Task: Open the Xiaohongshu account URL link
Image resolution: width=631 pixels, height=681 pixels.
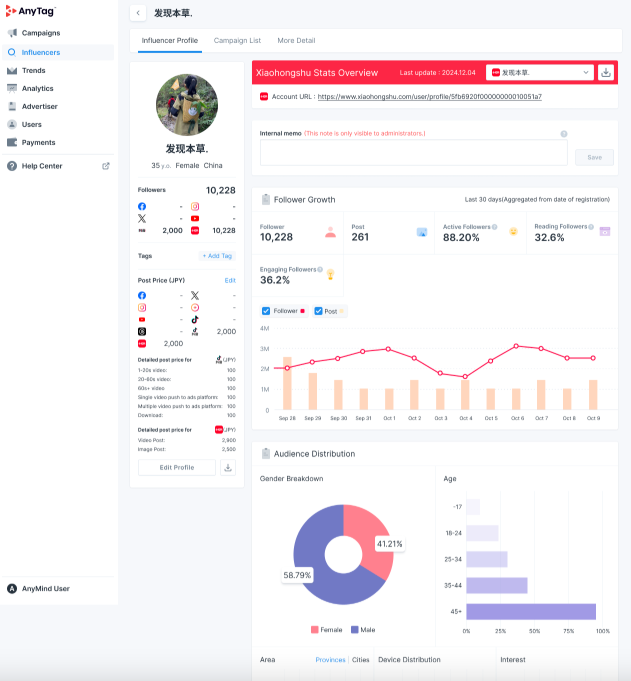Action: click(429, 97)
